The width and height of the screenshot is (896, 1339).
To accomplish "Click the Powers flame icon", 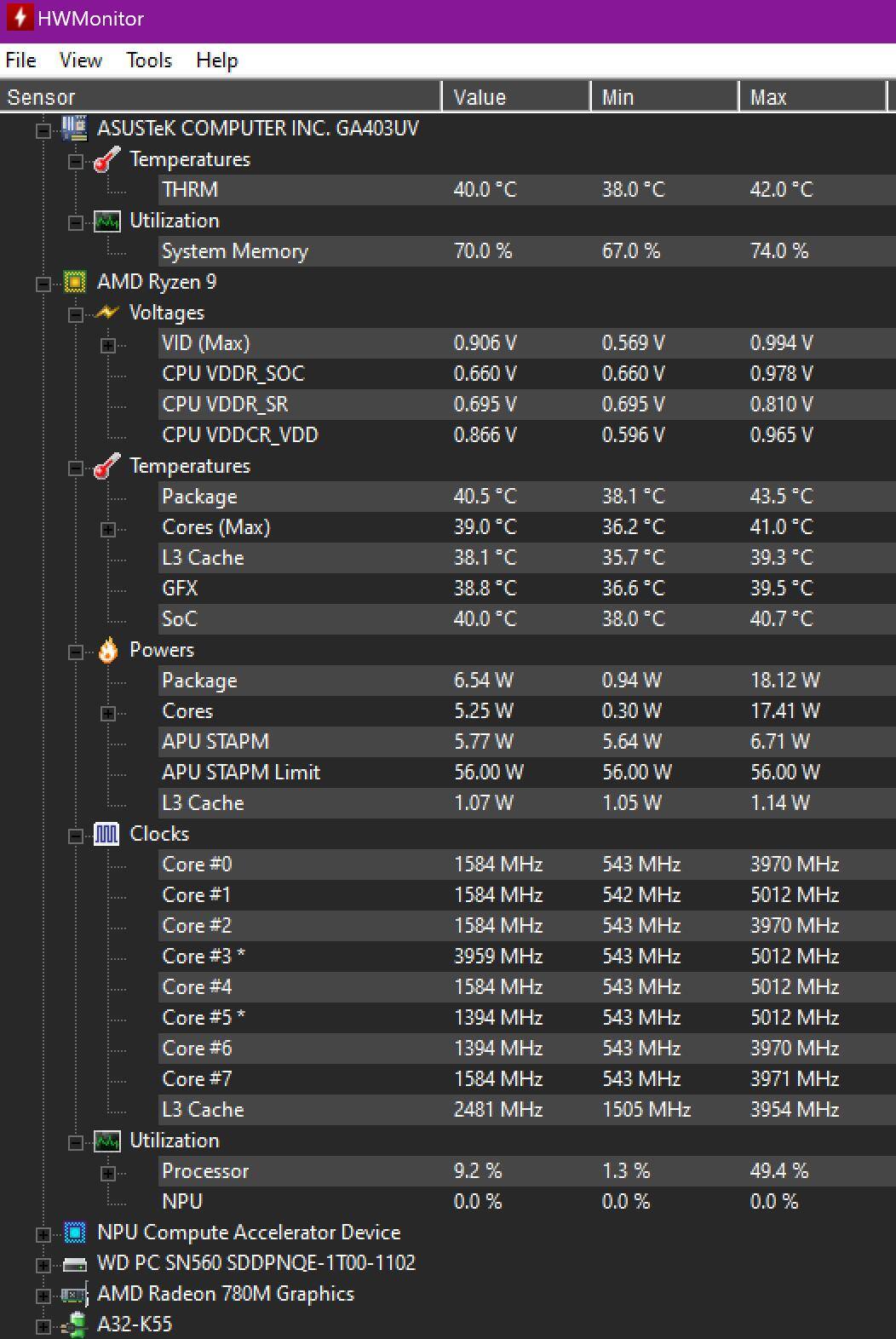I will click(107, 651).
